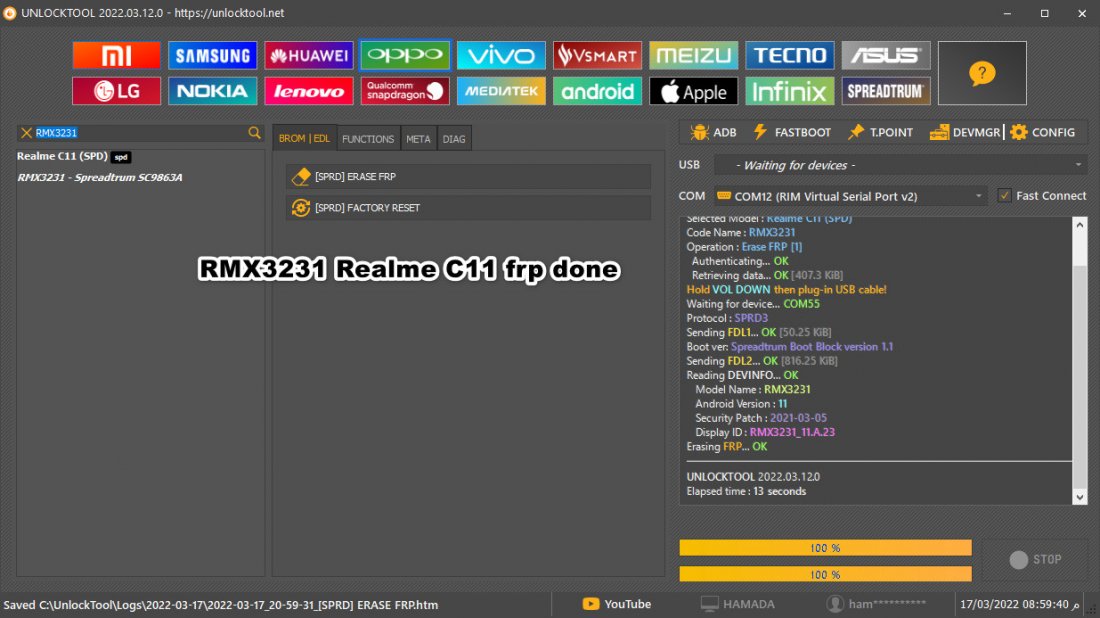Choose the Infinix brand tile
Image resolution: width=1100 pixels, height=618 pixels.
tap(789, 91)
